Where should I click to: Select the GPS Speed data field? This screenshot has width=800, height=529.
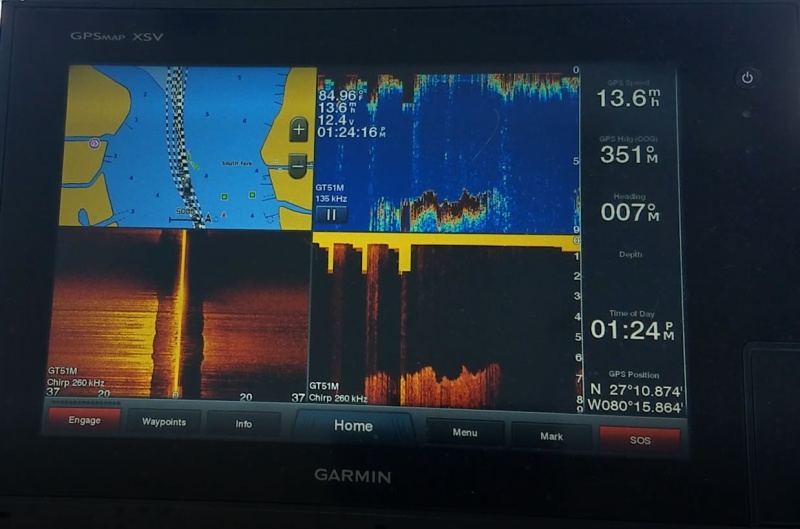(629, 94)
